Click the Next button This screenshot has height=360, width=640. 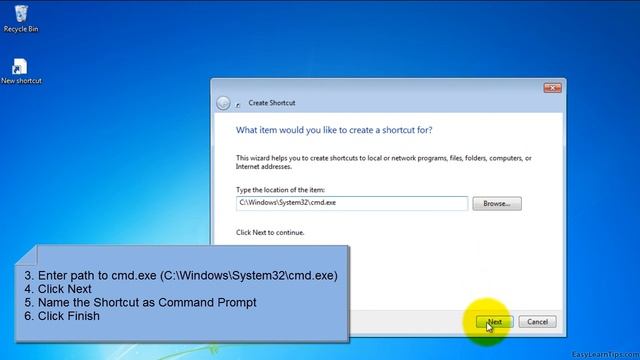point(495,322)
